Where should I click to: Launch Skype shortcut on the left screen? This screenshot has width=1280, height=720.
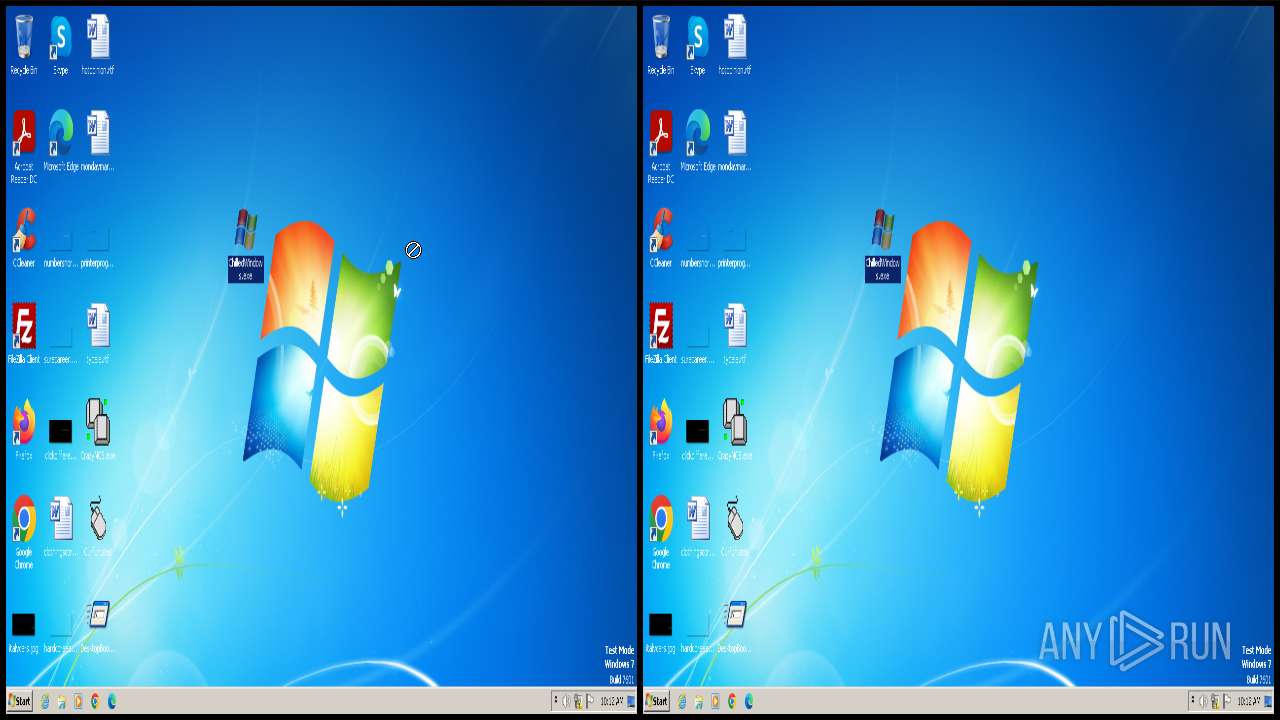[x=61, y=45]
